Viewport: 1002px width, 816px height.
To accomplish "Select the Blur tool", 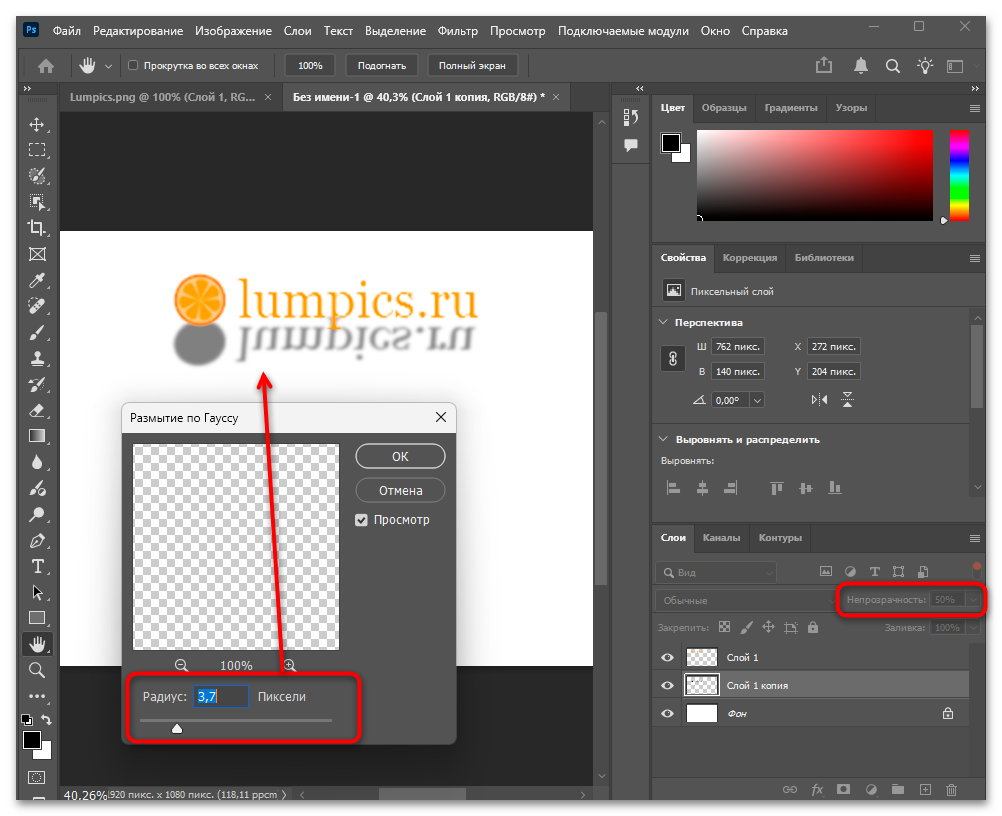I will [x=37, y=463].
